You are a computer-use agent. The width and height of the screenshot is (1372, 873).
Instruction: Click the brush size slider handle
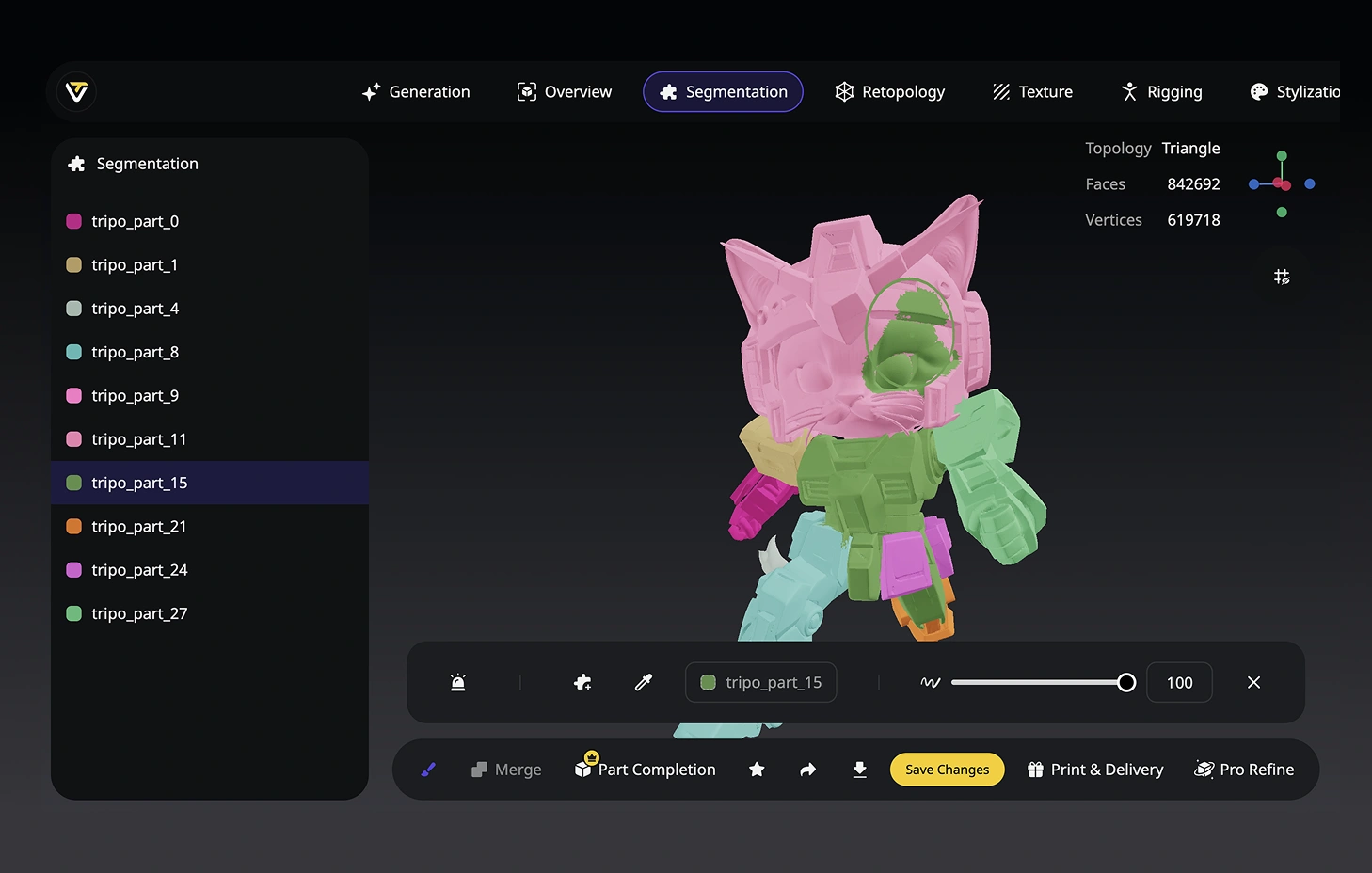tap(1126, 683)
